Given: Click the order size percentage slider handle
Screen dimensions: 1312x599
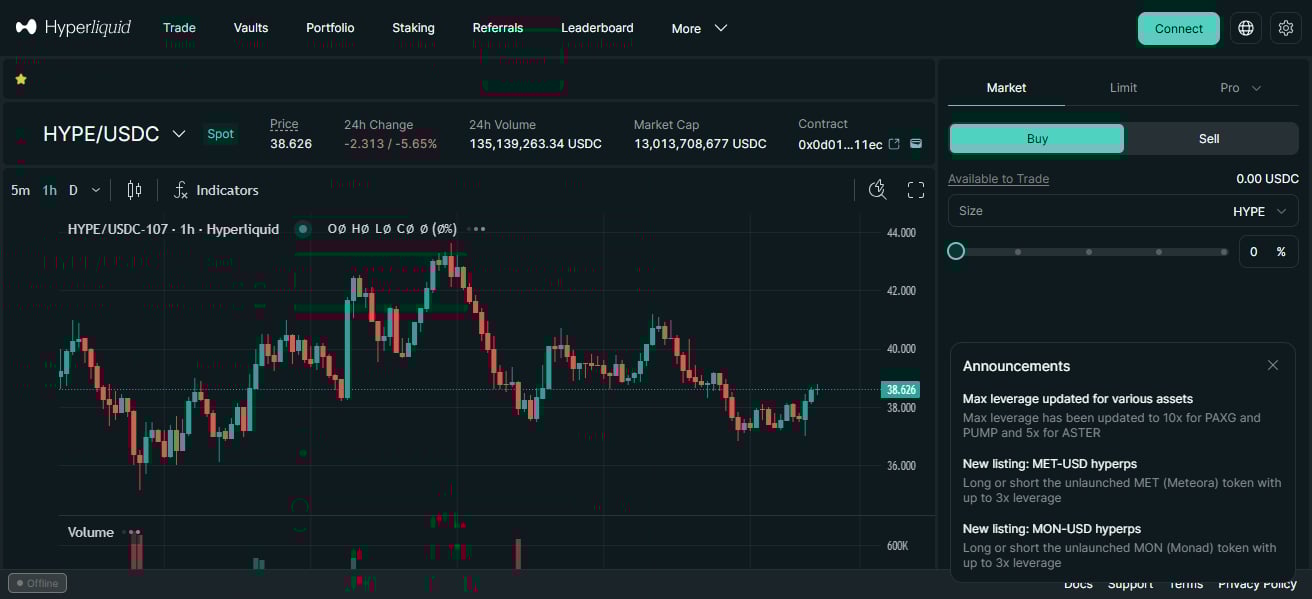Looking at the screenshot, I should [956, 251].
